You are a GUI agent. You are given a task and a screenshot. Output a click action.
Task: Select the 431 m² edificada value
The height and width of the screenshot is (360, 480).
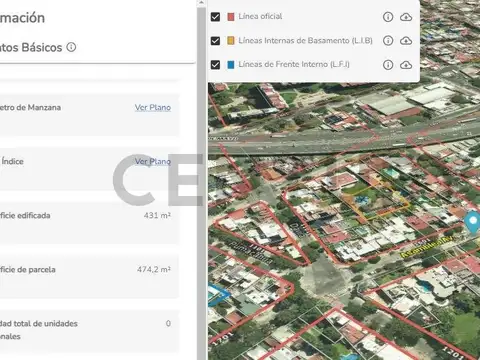pyautogui.click(x=157, y=215)
